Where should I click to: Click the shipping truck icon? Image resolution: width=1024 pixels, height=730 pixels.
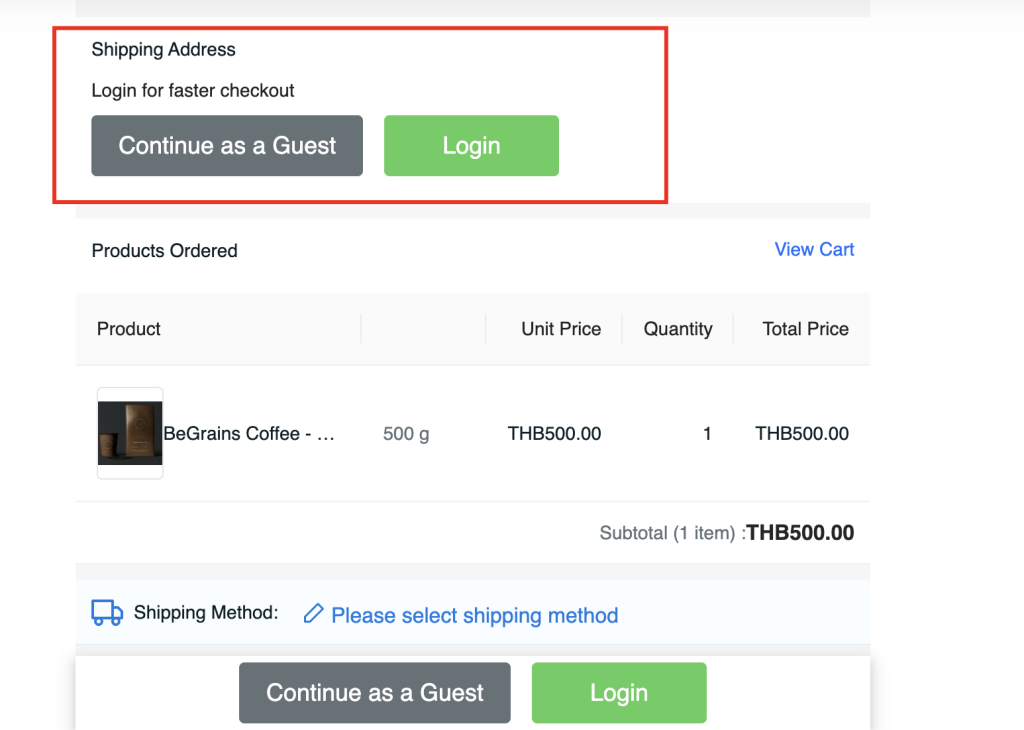107,613
